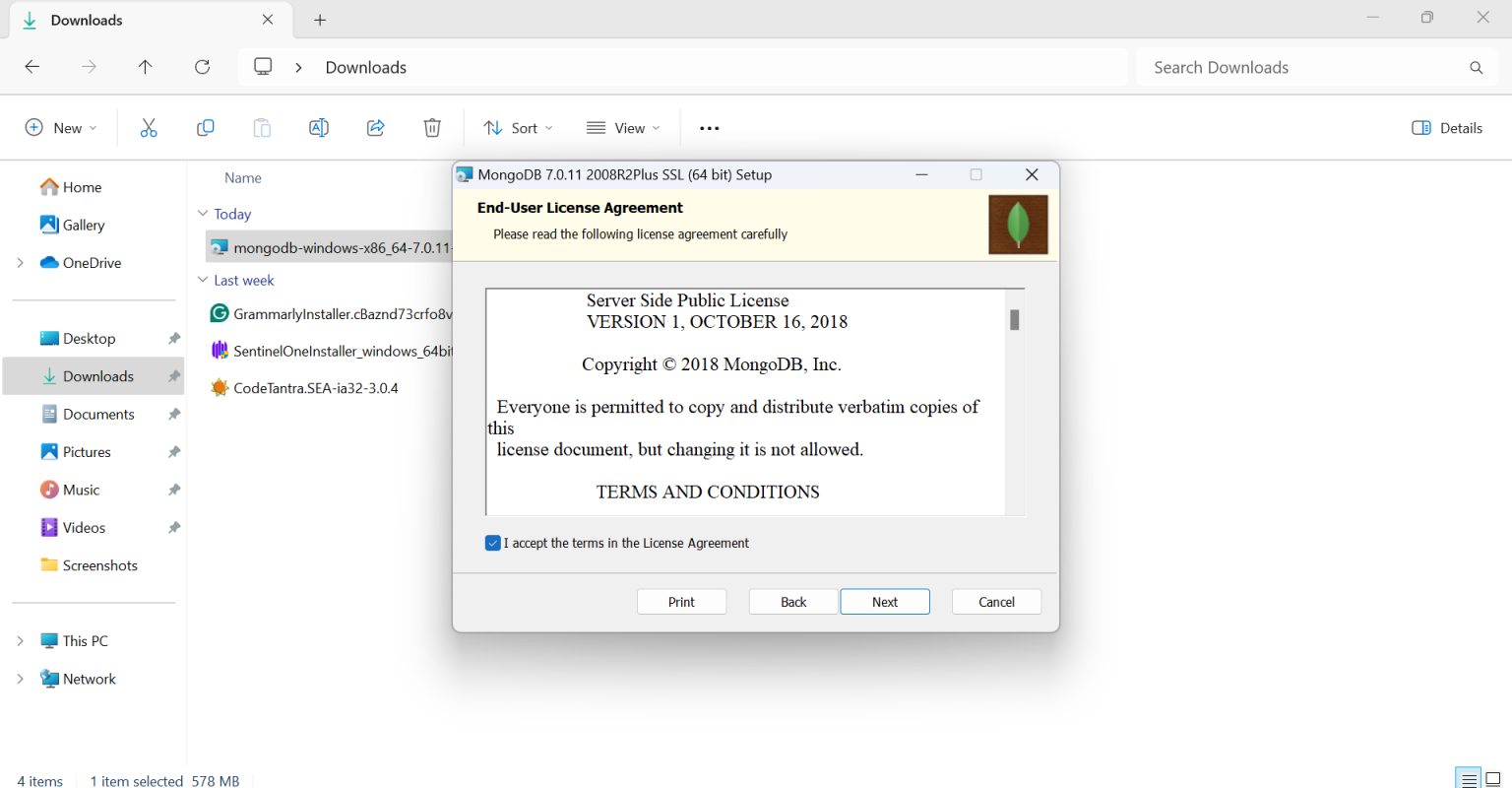This screenshot has width=1512, height=788.
Task: Refresh the Downloads folder view
Action: click(202, 67)
